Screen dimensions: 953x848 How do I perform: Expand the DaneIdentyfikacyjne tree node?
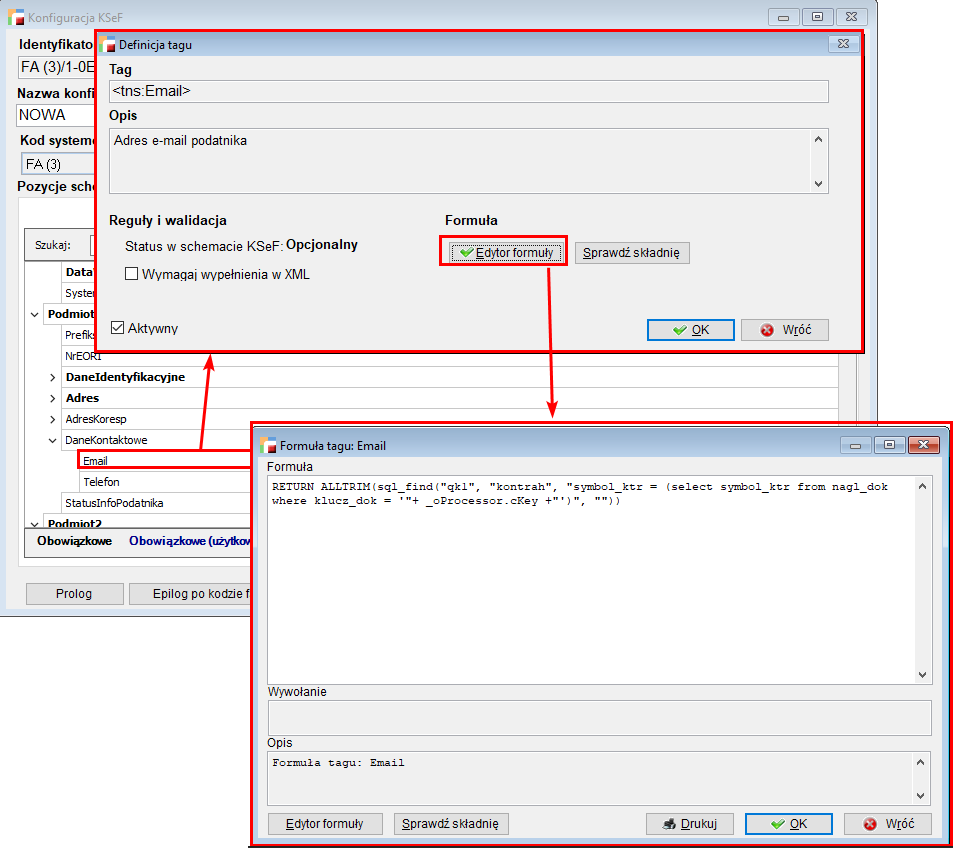pos(53,377)
